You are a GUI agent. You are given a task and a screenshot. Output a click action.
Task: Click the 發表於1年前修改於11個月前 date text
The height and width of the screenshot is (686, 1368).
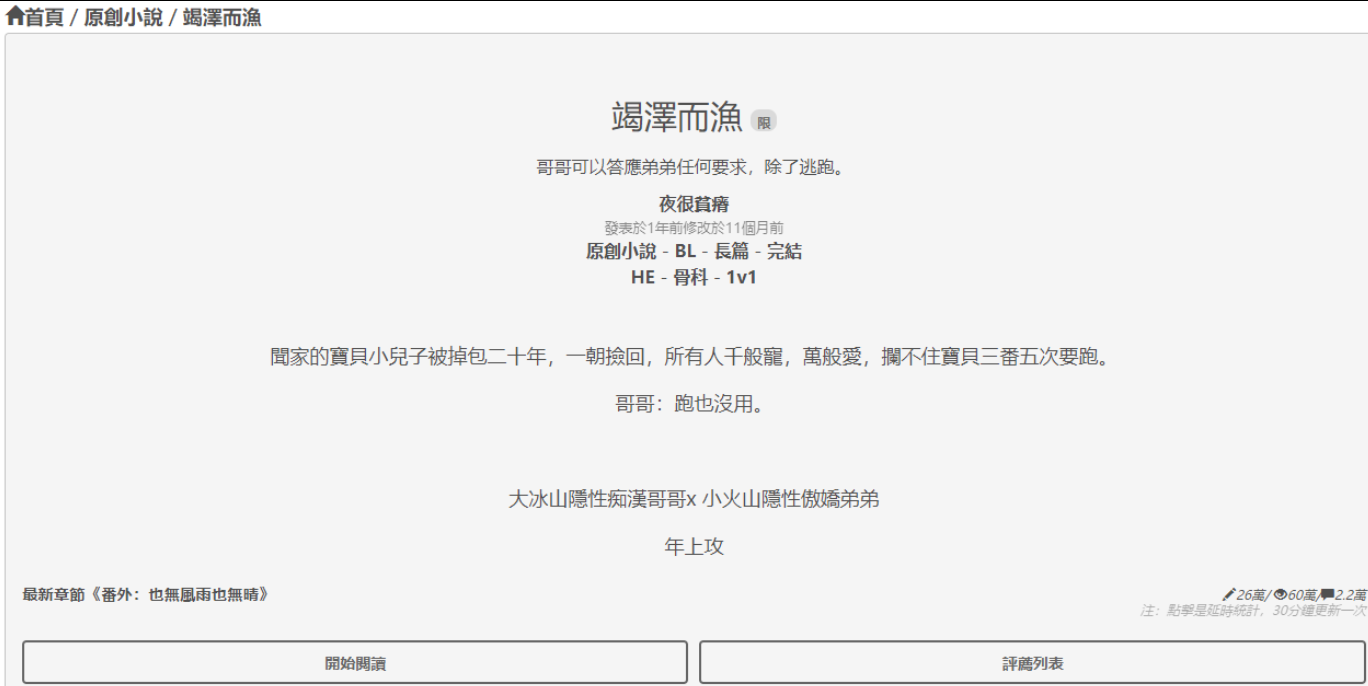tap(694, 228)
